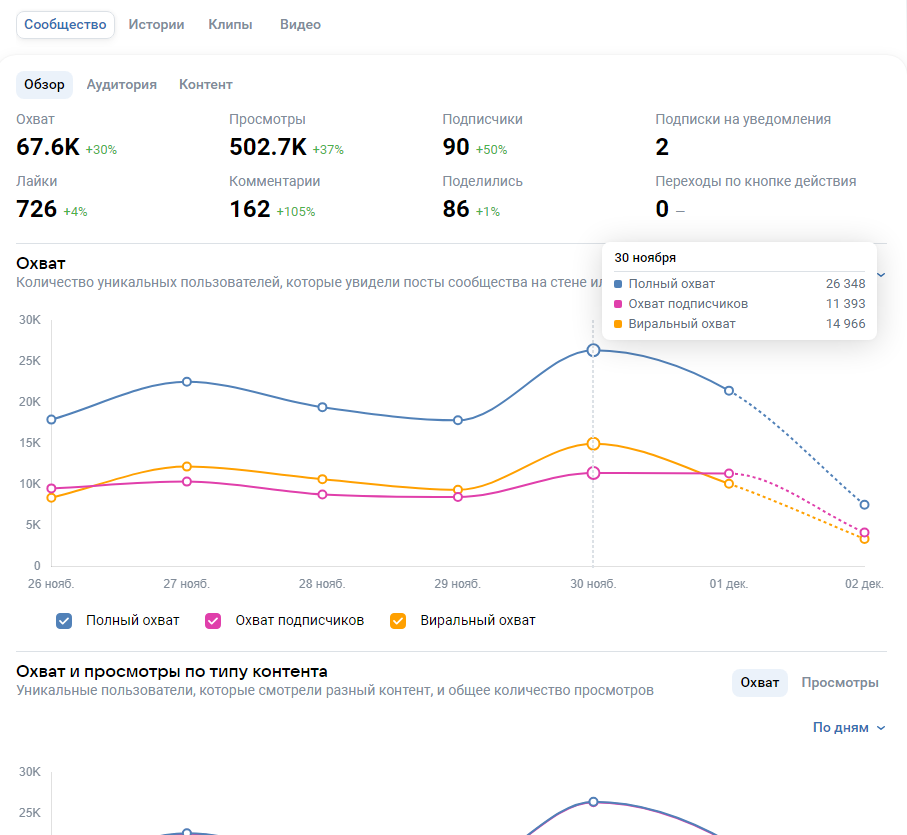The image size is (907, 835).
Task: Open the Клипы tab
Action: point(230,25)
